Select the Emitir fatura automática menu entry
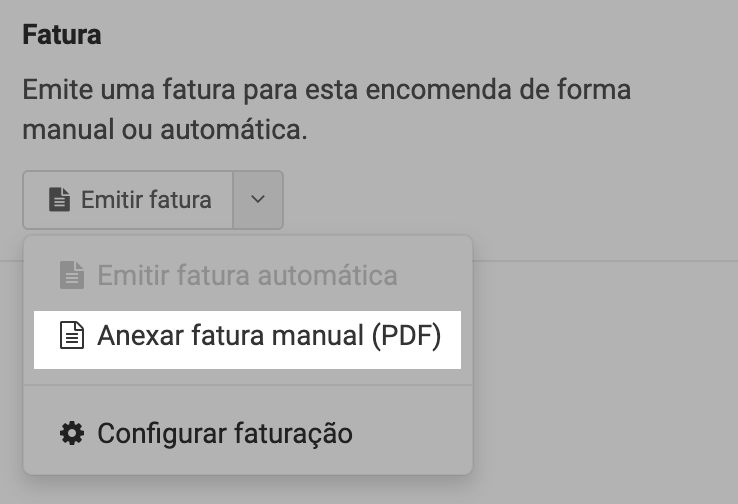 coord(247,275)
